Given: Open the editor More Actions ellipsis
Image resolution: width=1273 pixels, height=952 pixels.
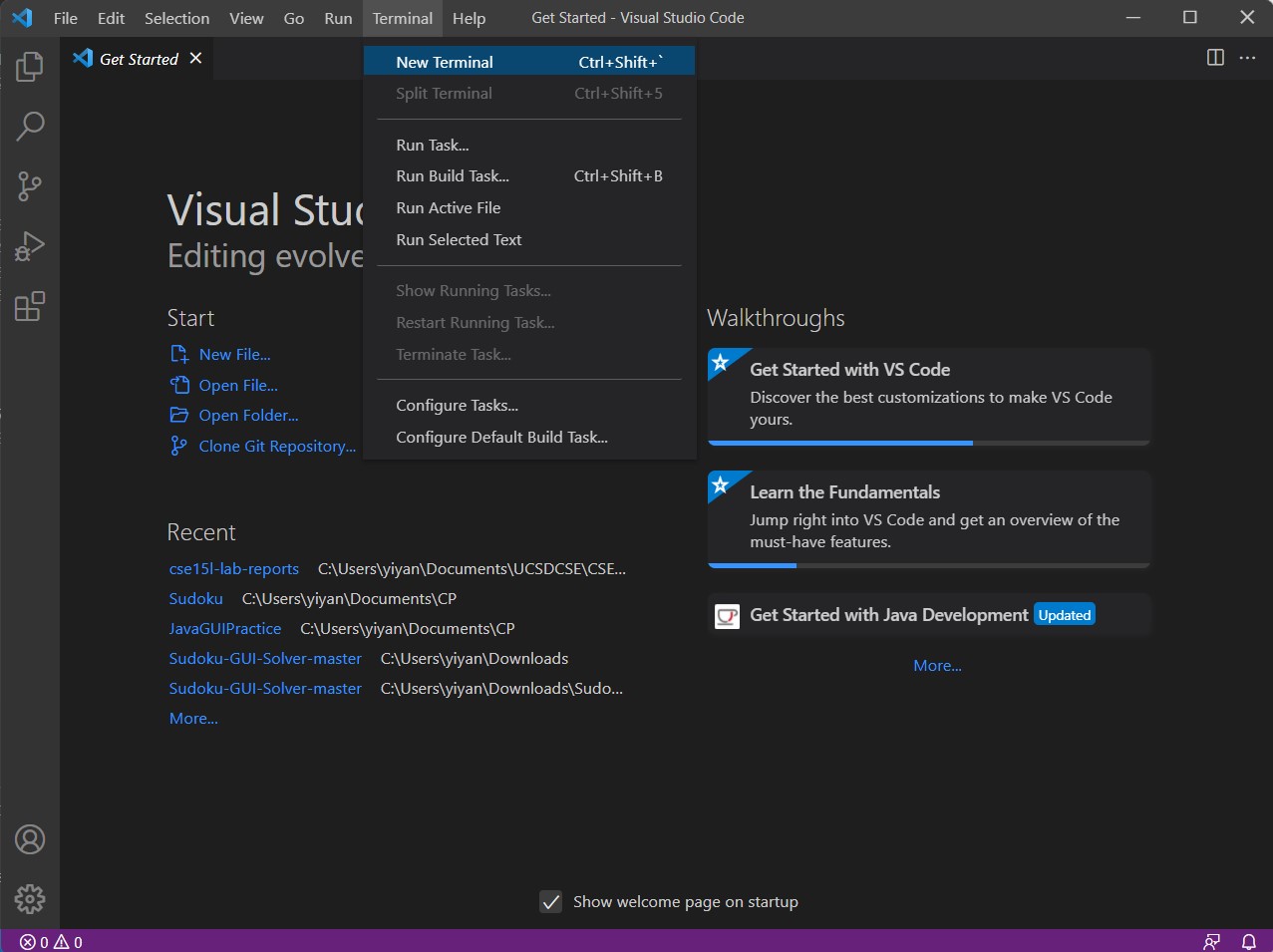Looking at the screenshot, I should pyautogui.click(x=1247, y=58).
